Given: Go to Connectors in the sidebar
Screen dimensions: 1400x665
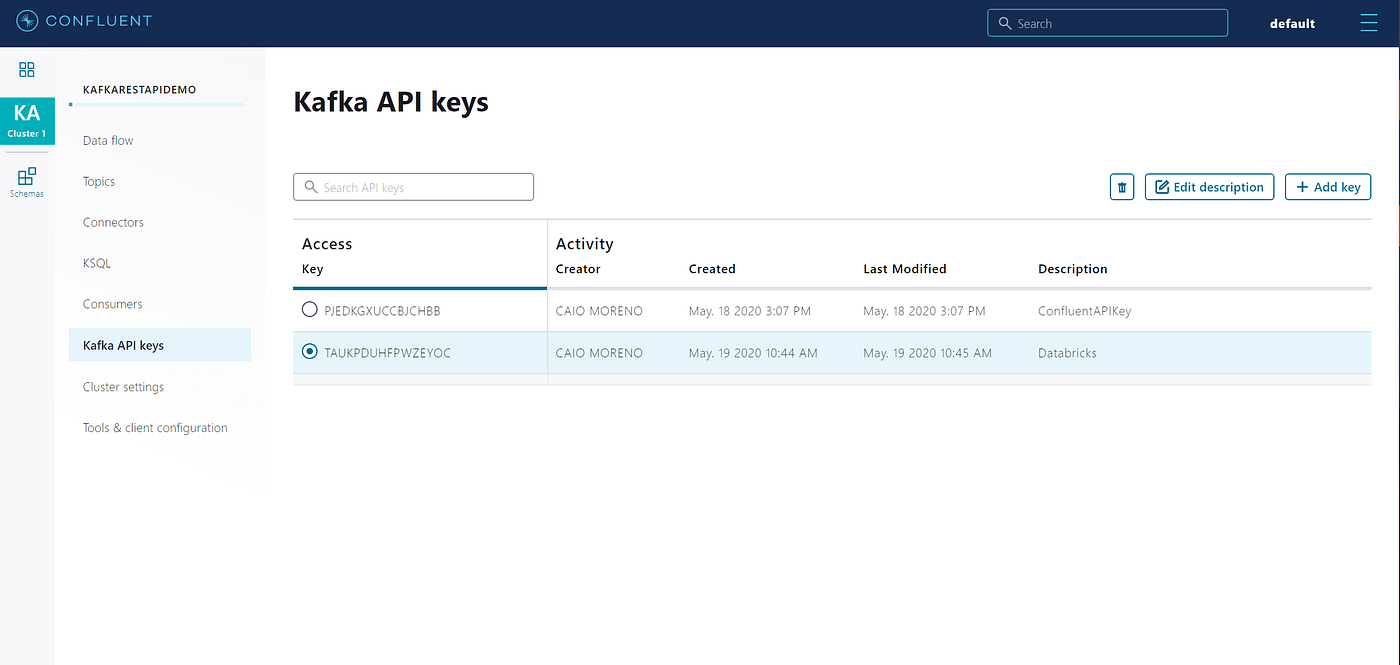Looking at the screenshot, I should coord(113,222).
